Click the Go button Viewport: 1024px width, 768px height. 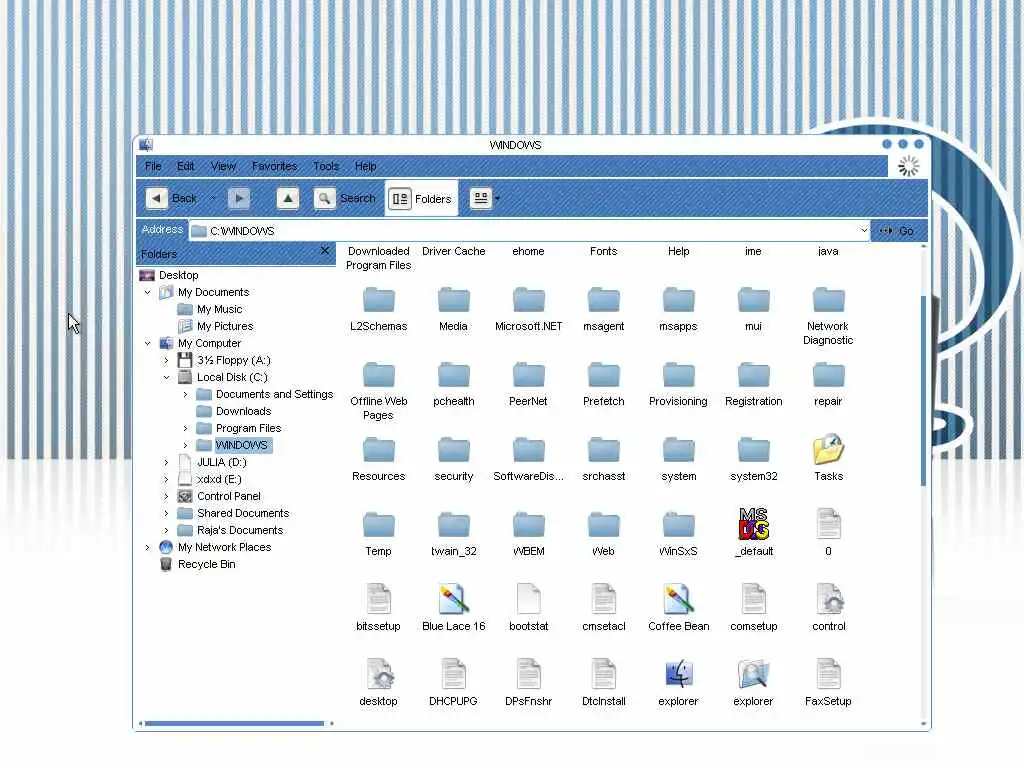pyautogui.click(x=897, y=231)
